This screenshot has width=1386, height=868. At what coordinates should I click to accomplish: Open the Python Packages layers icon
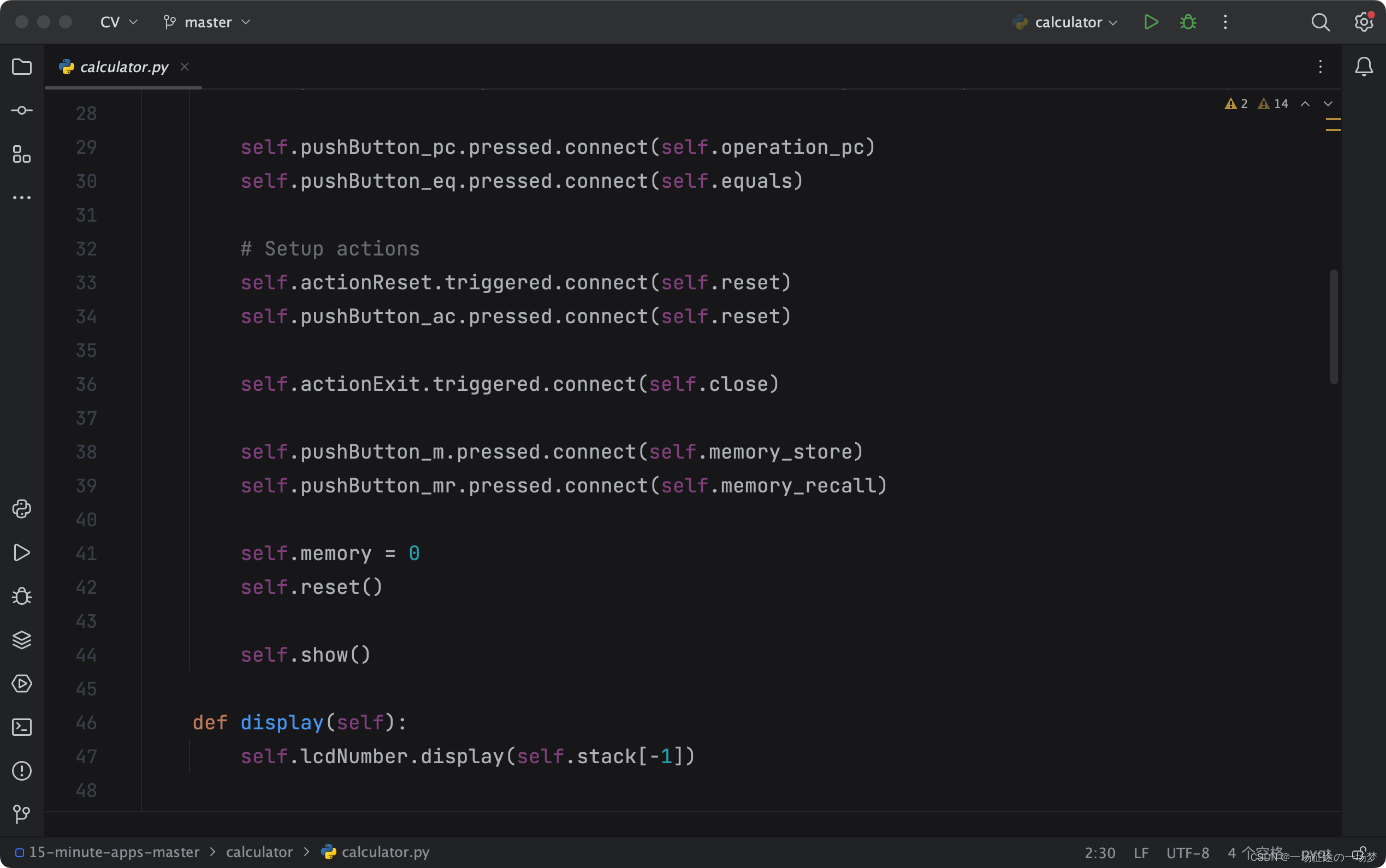[x=22, y=639]
